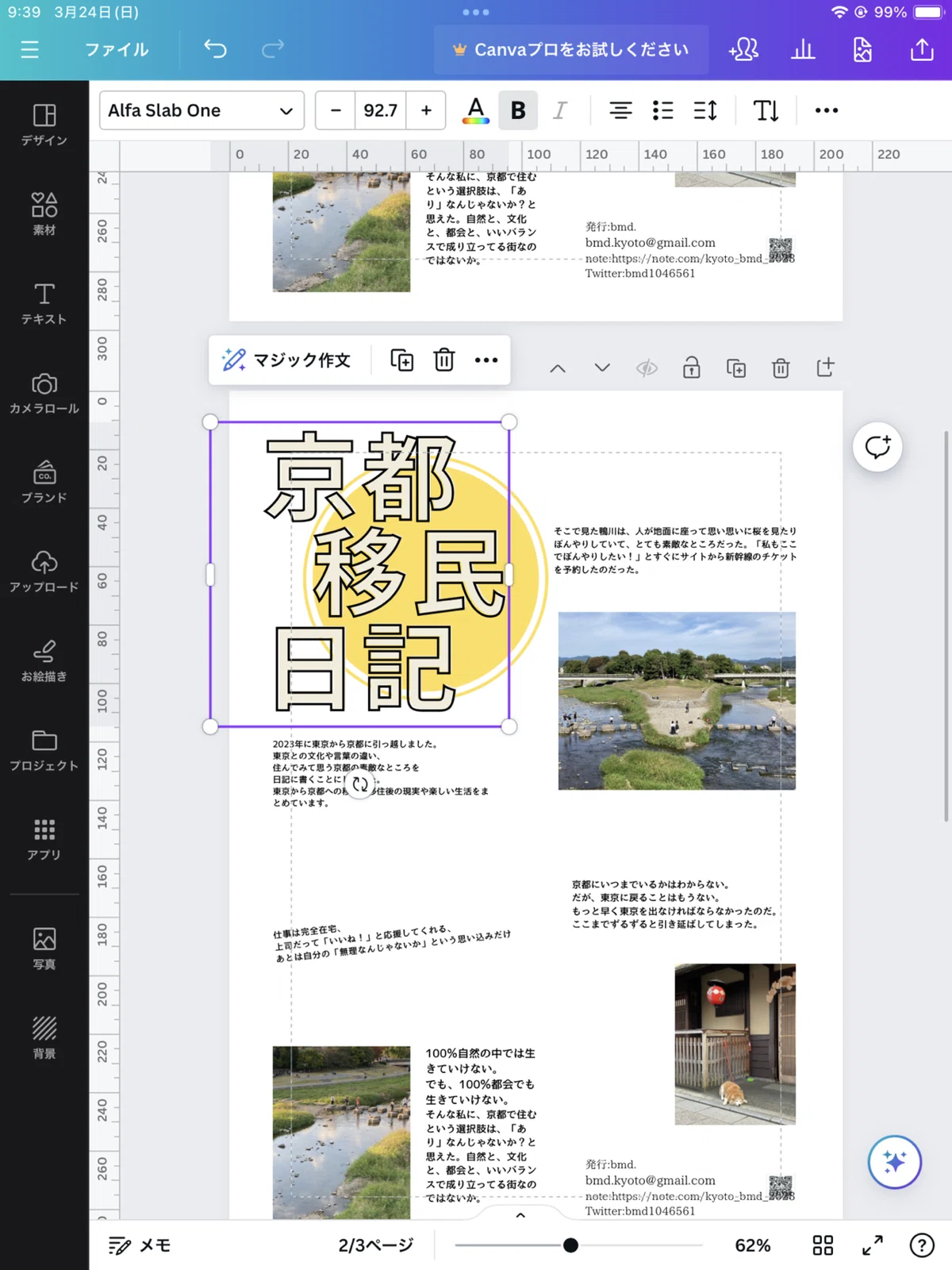Click the rotate handle below title
Image resolution: width=952 pixels, height=1270 pixels.
(360, 784)
